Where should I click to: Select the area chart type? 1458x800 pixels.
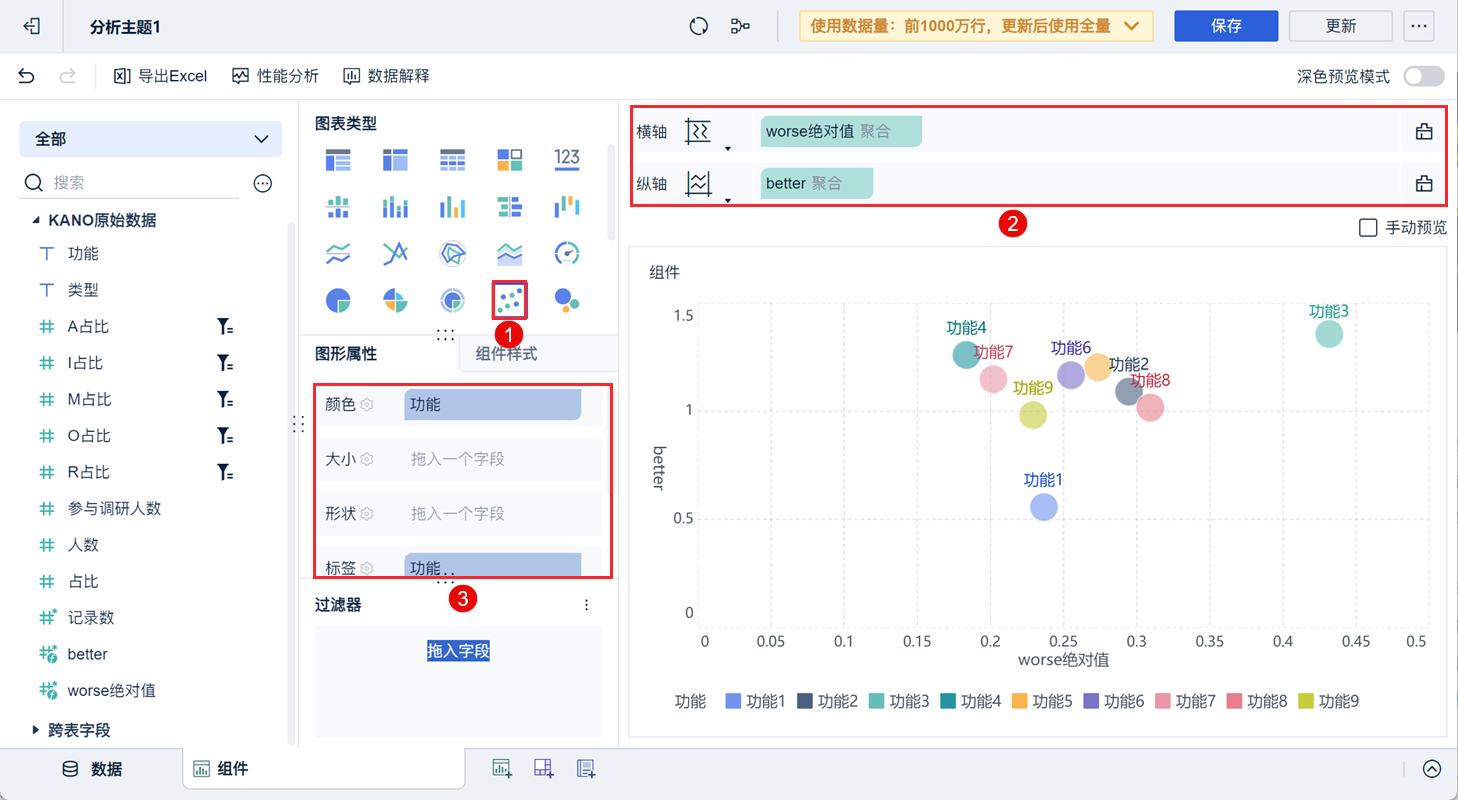510,254
